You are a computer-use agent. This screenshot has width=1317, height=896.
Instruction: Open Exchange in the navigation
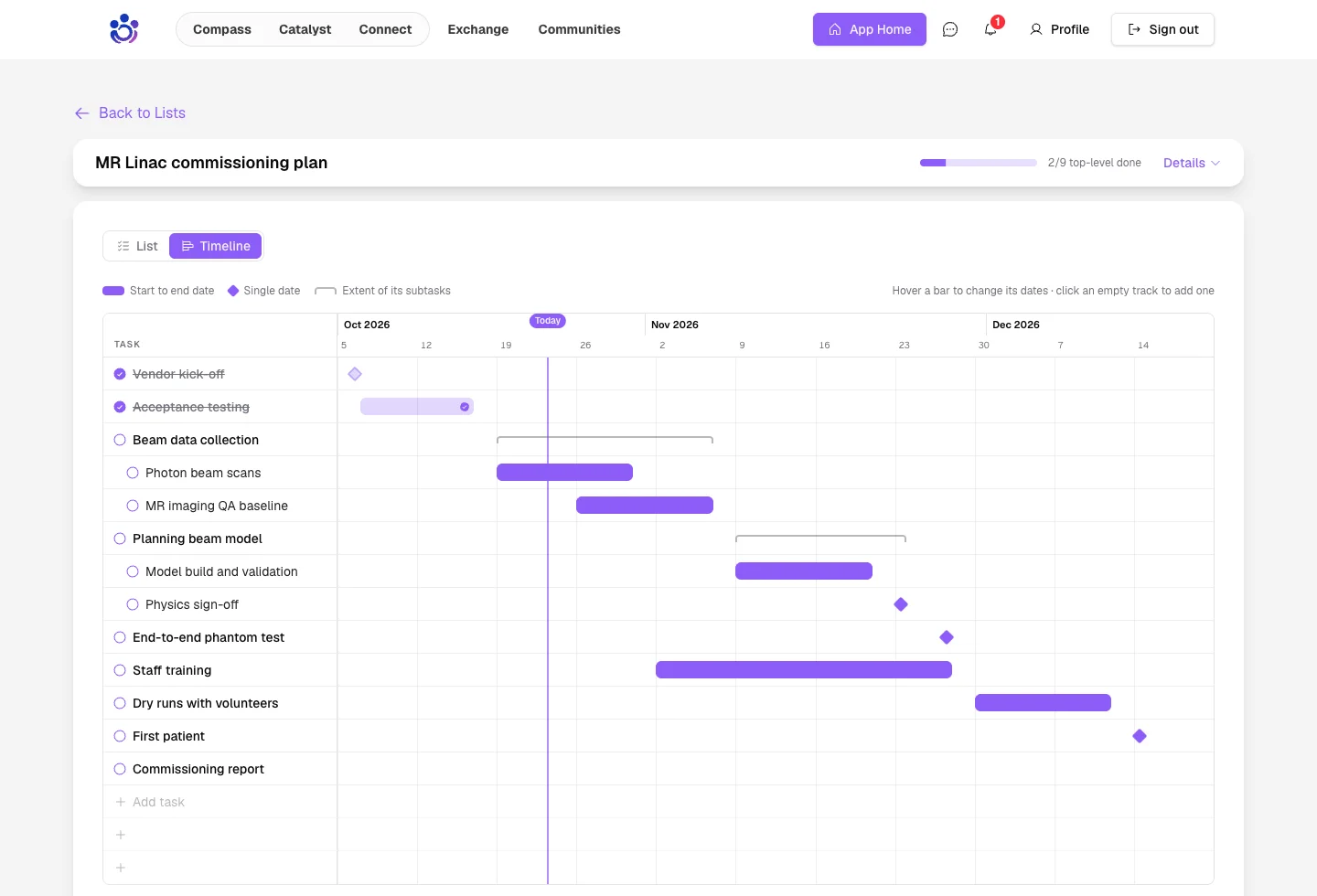tap(478, 29)
